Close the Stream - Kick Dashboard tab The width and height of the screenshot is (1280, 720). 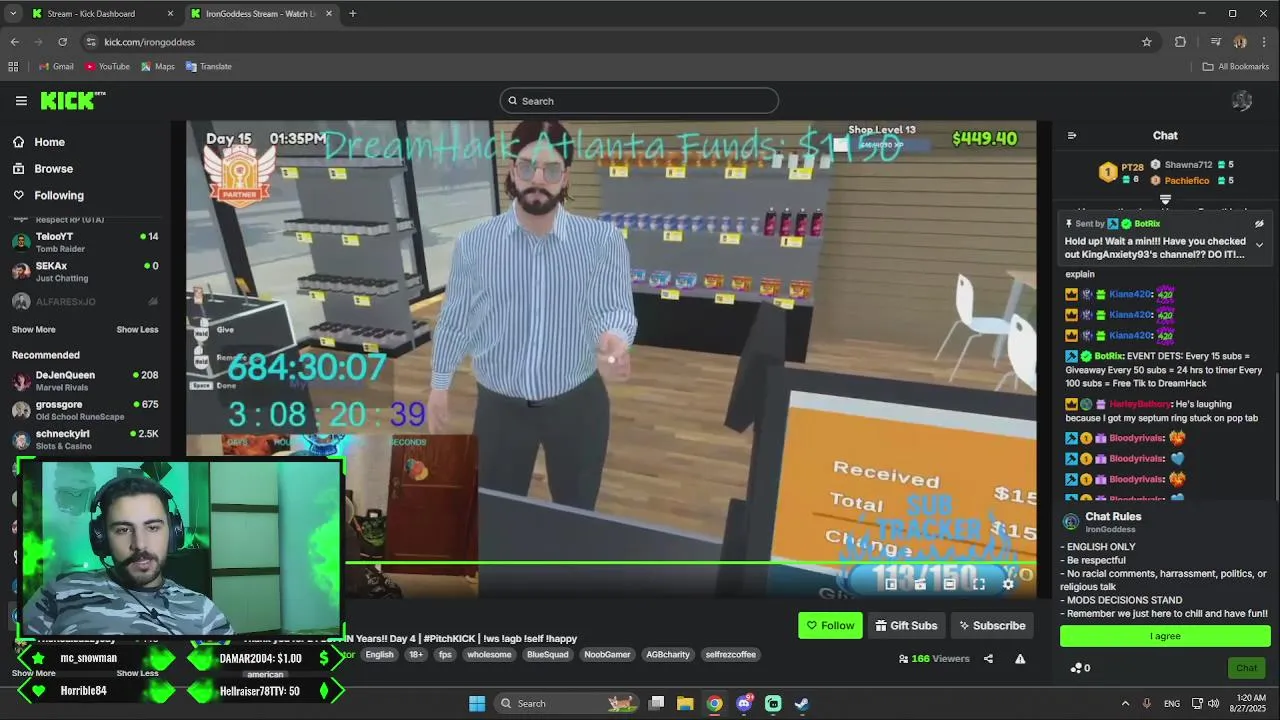(x=170, y=14)
